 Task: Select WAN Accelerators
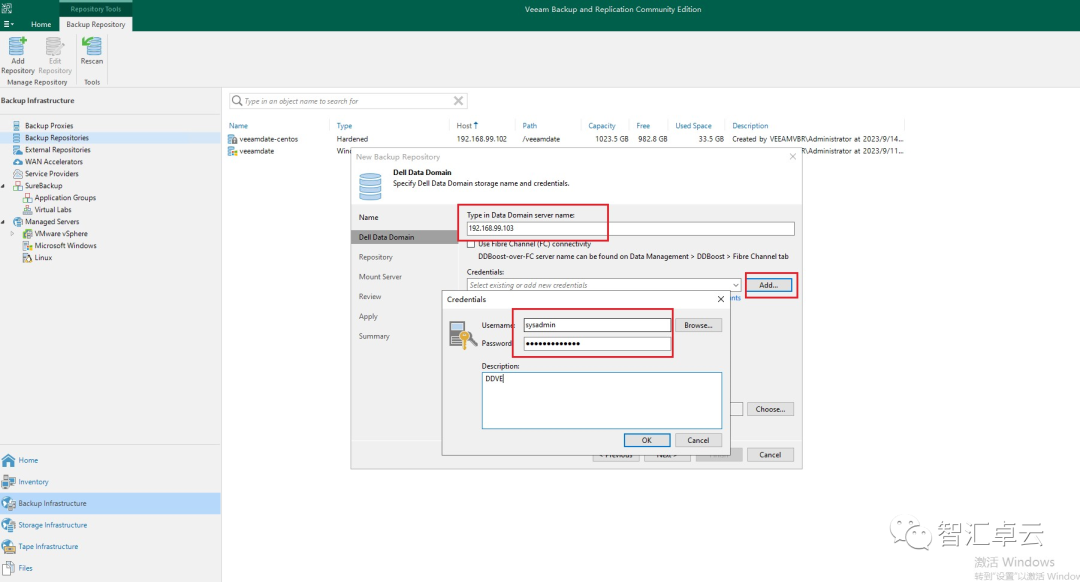(55, 161)
